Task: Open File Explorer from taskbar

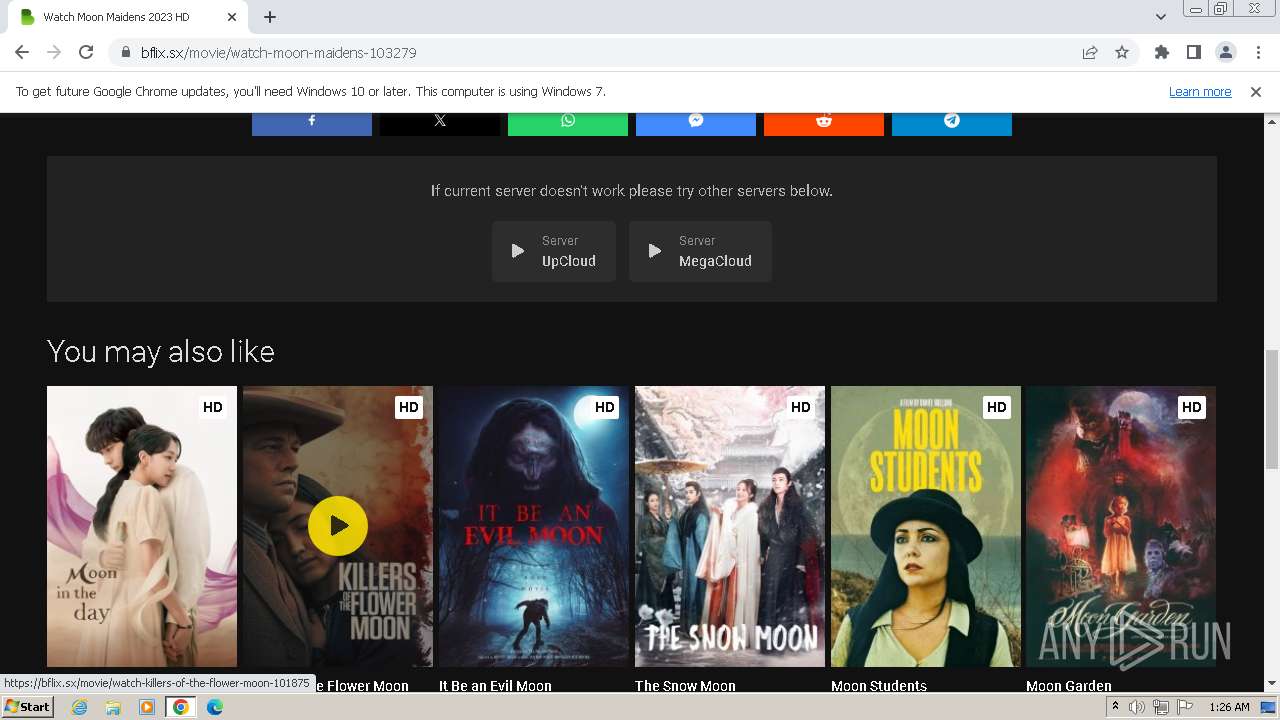Action: click(x=113, y=707)
